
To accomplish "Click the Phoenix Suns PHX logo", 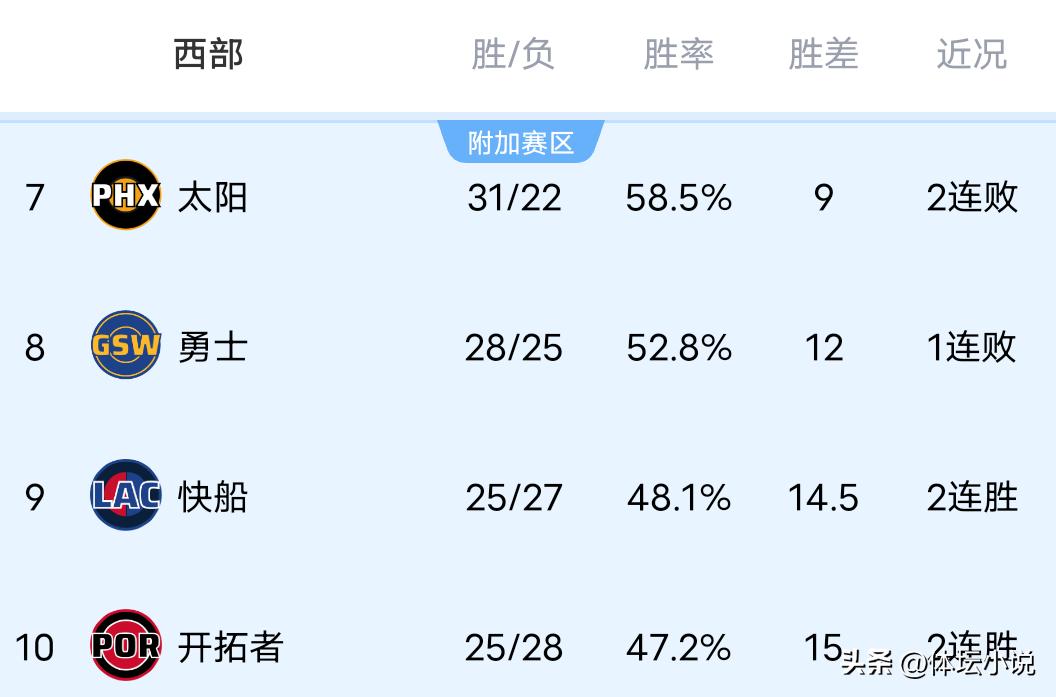I will 125,195.
